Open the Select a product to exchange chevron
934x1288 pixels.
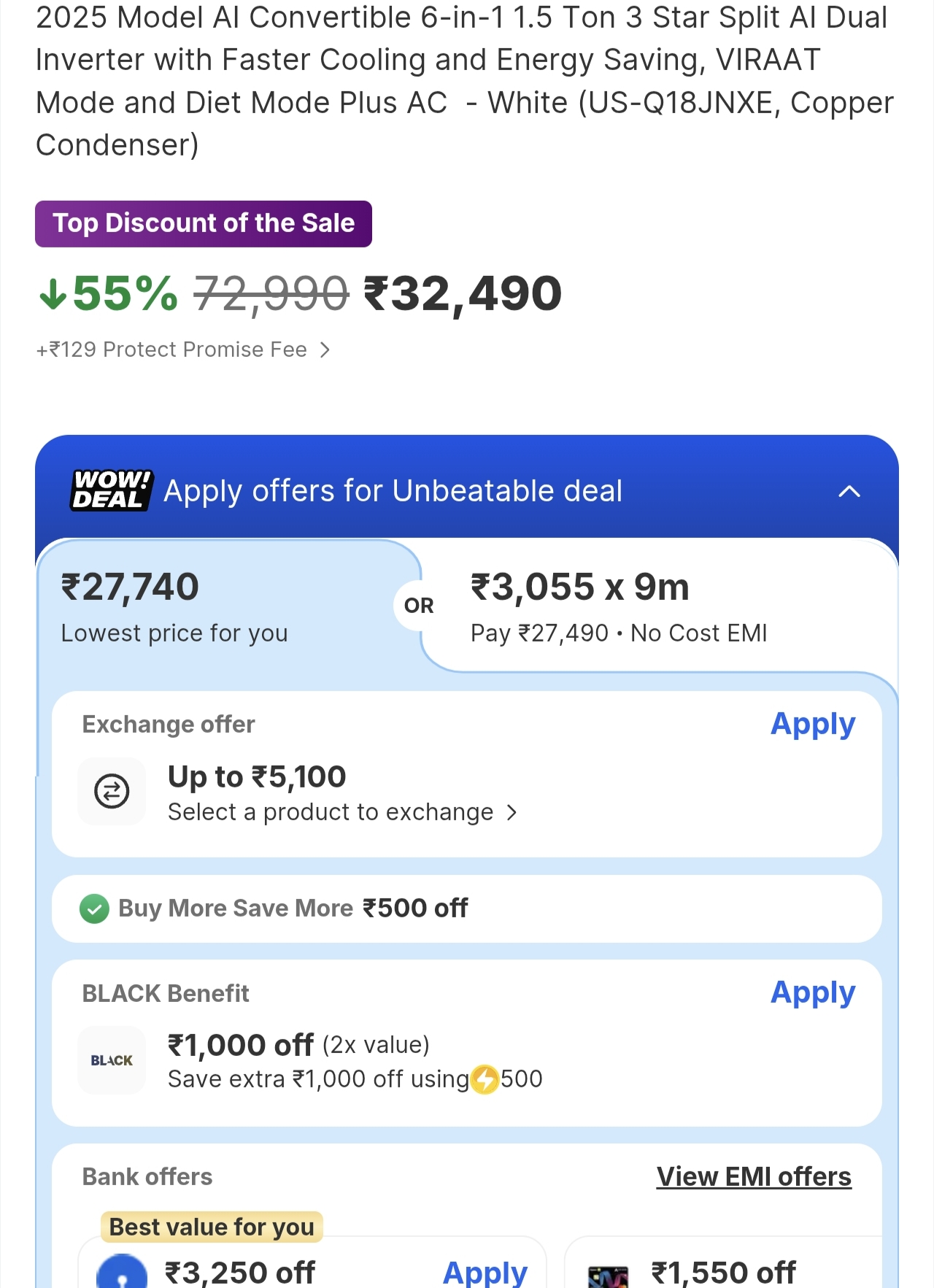click(x=512, y=813)
